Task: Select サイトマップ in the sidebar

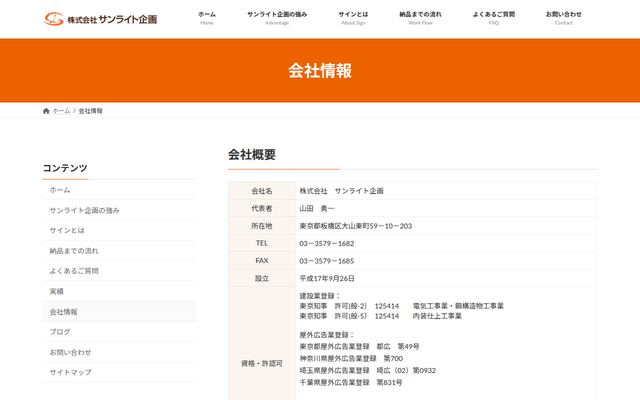Action: tap(119, 372)
